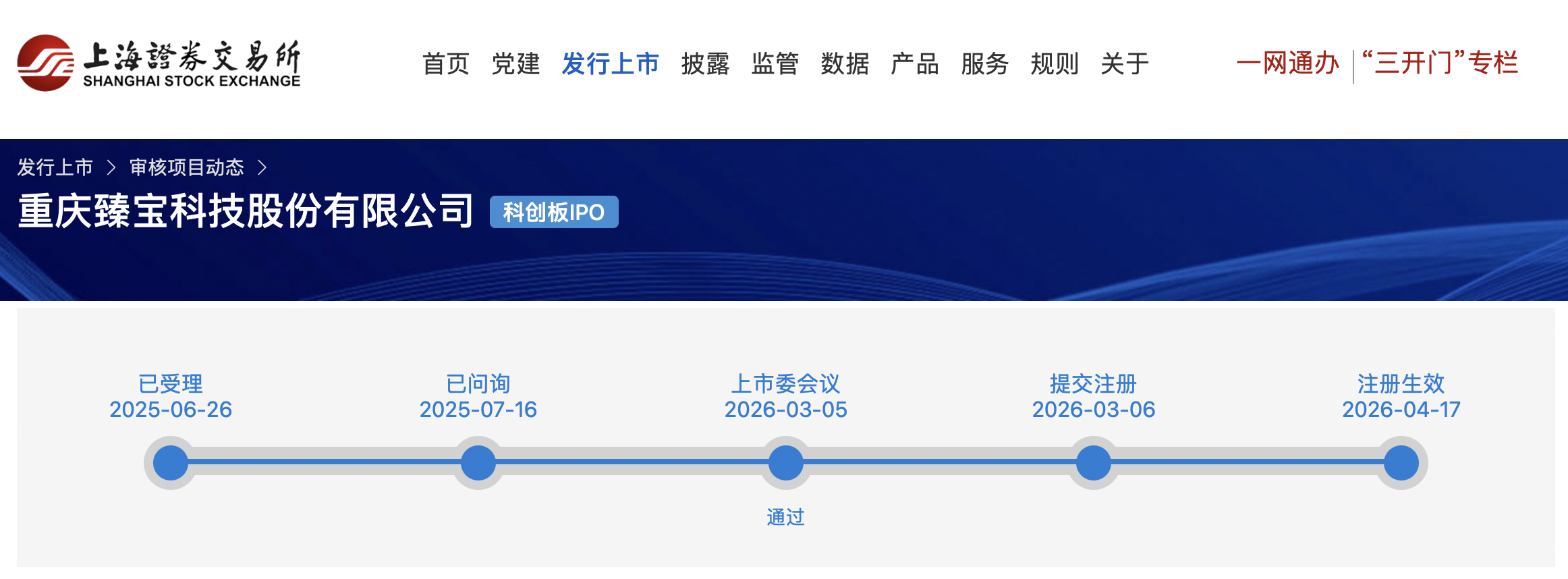Open the 产品 products menu

[x=915, y=64]
